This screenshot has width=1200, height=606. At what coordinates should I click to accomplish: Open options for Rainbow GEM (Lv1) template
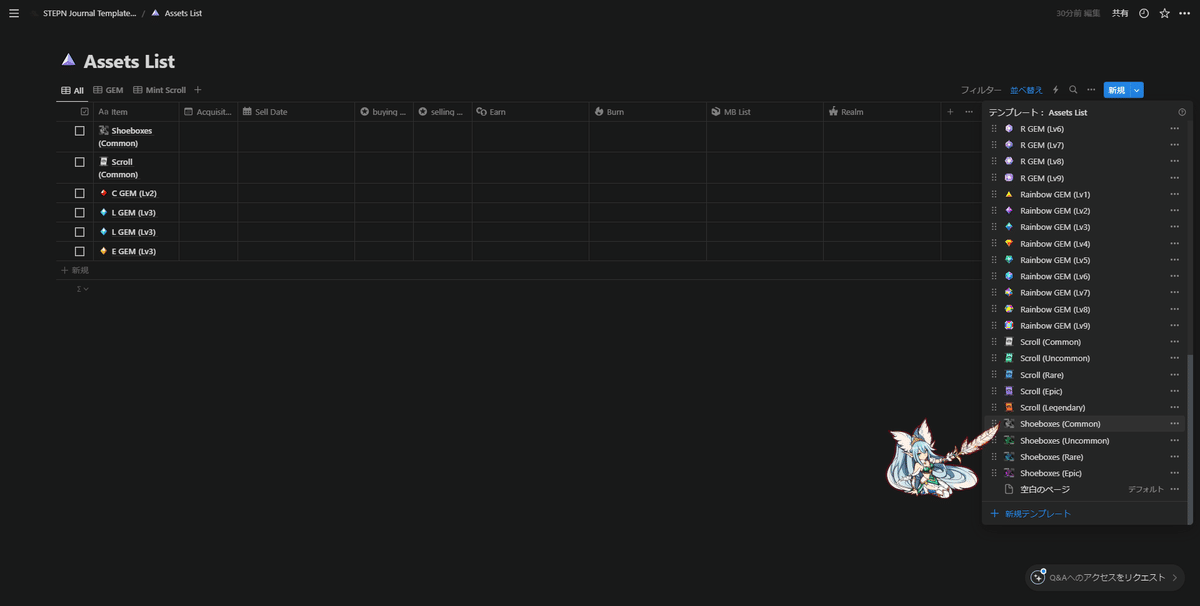(1175, 194)
